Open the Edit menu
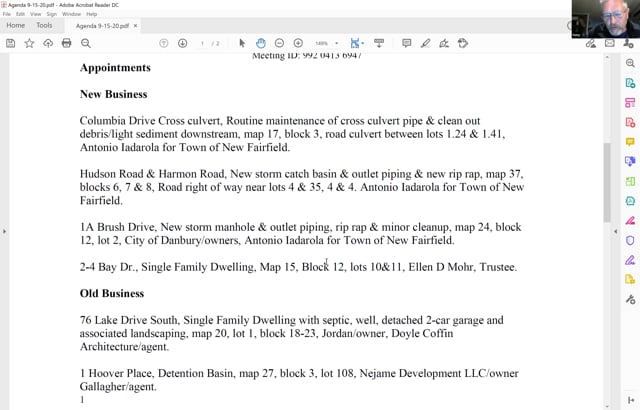 pyautogui.click(x=20, y=14)
